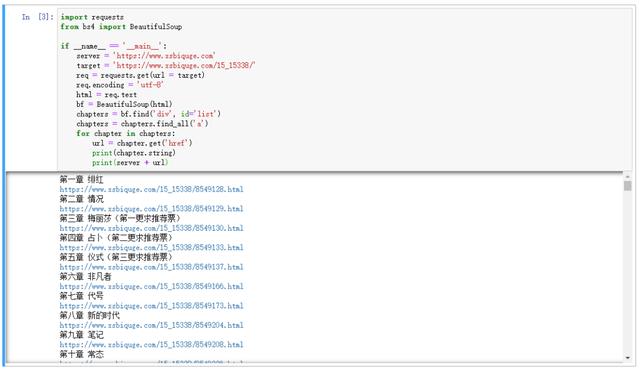
Task: Click the output line '第七章 代号'
Action: [82, 296]
